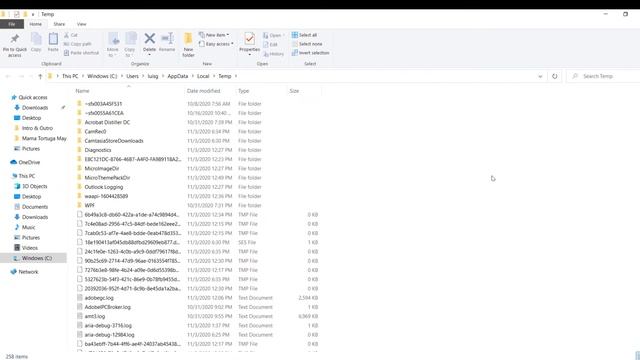The width and height of the screenshot is (640, 360).
Task: Select the CamtasiaStoreDownloads folder
Action: [114, 141]
